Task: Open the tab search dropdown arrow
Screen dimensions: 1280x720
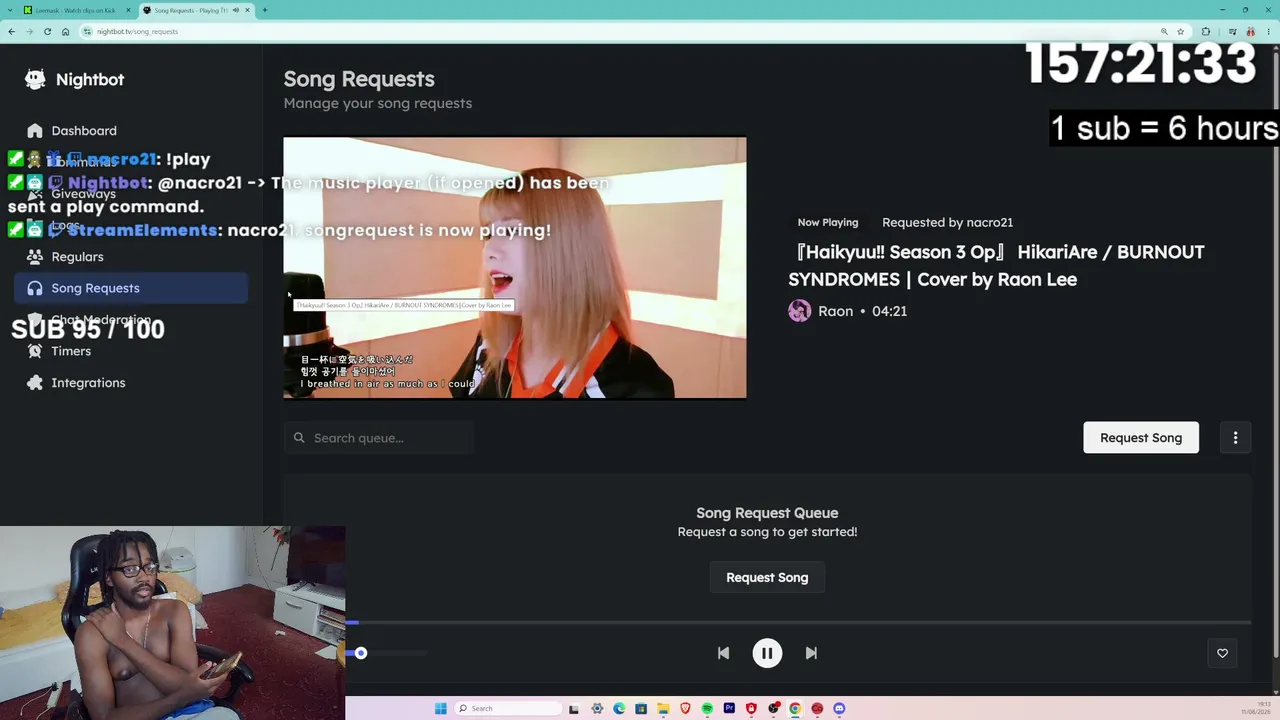Action: pos(8,10)
